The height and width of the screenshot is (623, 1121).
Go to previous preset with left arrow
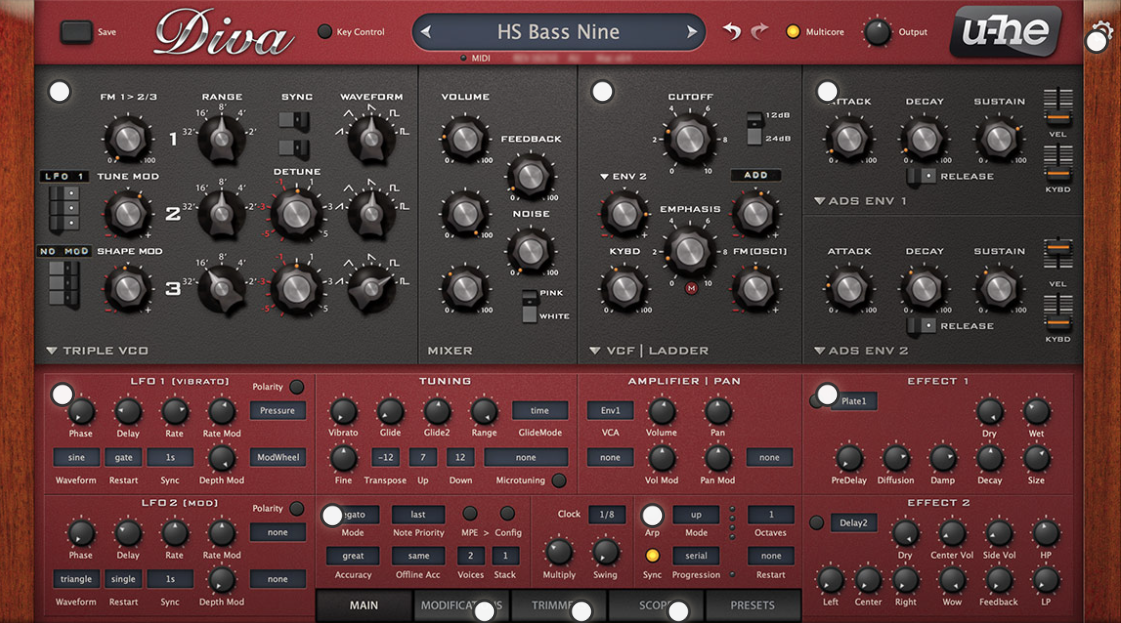426,32
